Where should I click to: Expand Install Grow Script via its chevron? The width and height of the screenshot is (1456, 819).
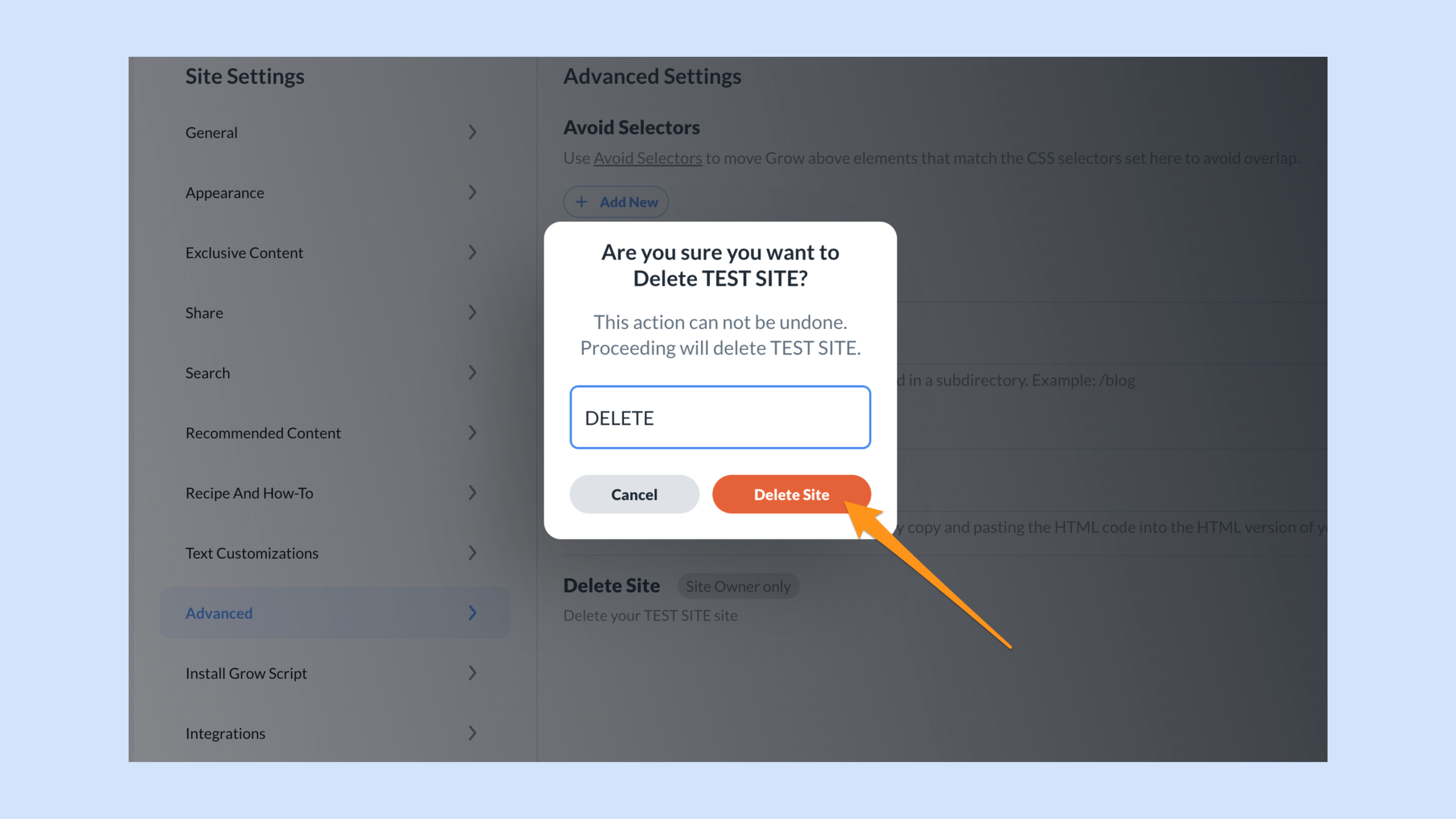tap(472, 673)
